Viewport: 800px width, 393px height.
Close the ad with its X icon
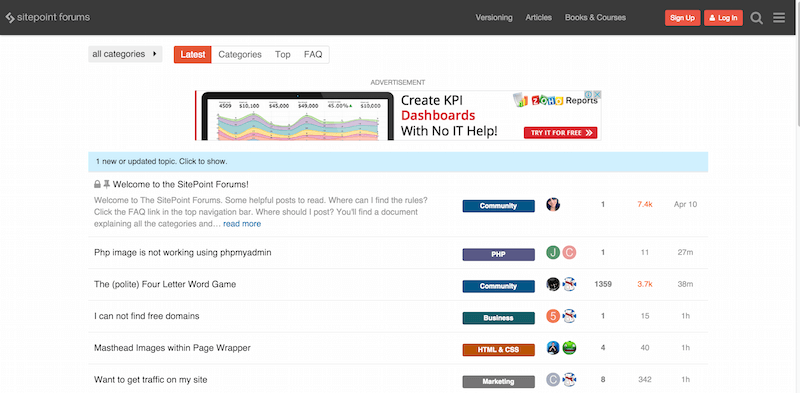[x=597, y=95]
